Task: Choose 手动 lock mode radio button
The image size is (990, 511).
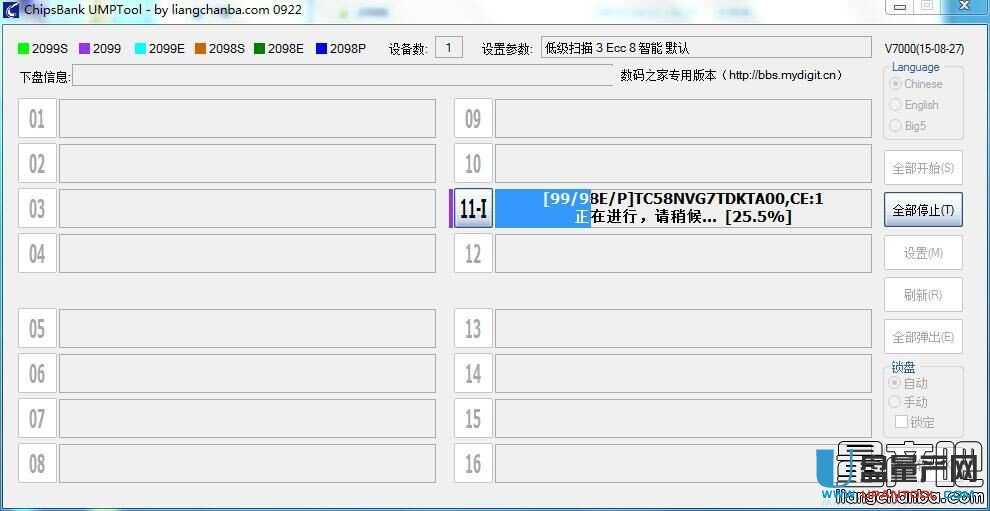Action: tap(896, 402)
